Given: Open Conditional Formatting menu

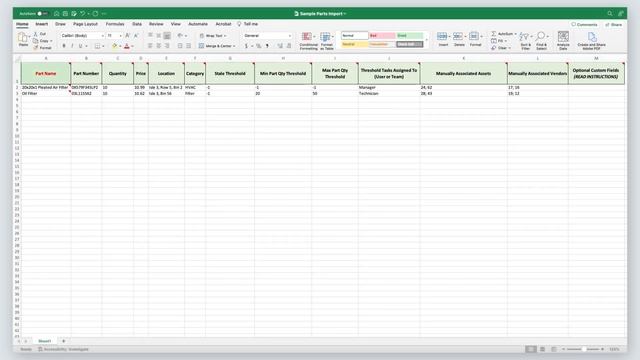Looking at the screenshot, I should [x=308, y=41].
